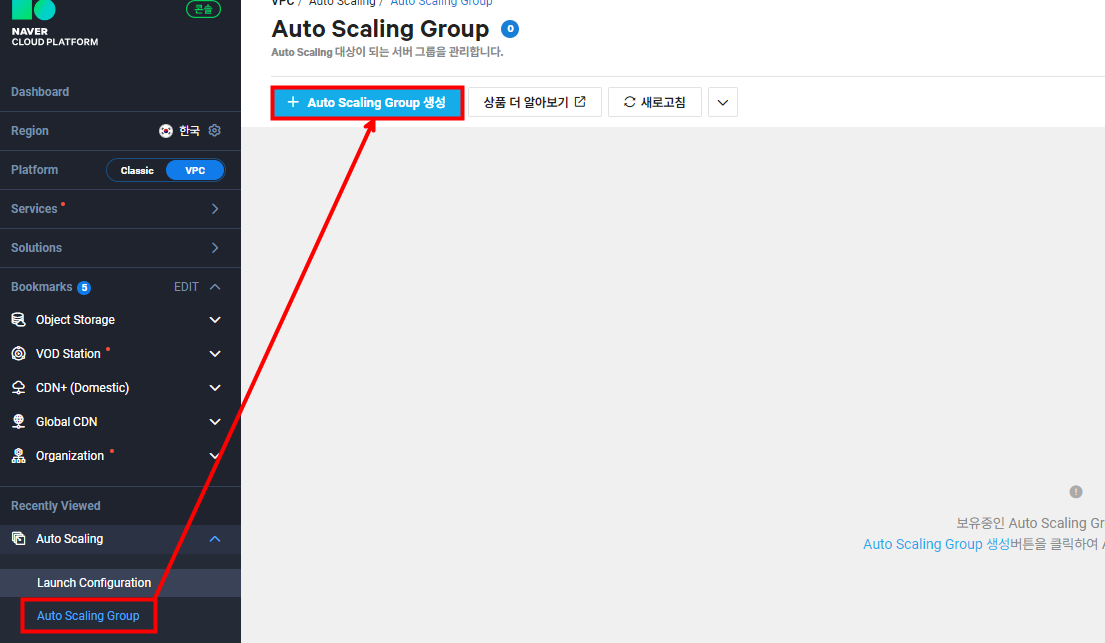Click the Auto Scaling Group 생성 text link
Screen dimensions: 1105x643
click(937, 544)
